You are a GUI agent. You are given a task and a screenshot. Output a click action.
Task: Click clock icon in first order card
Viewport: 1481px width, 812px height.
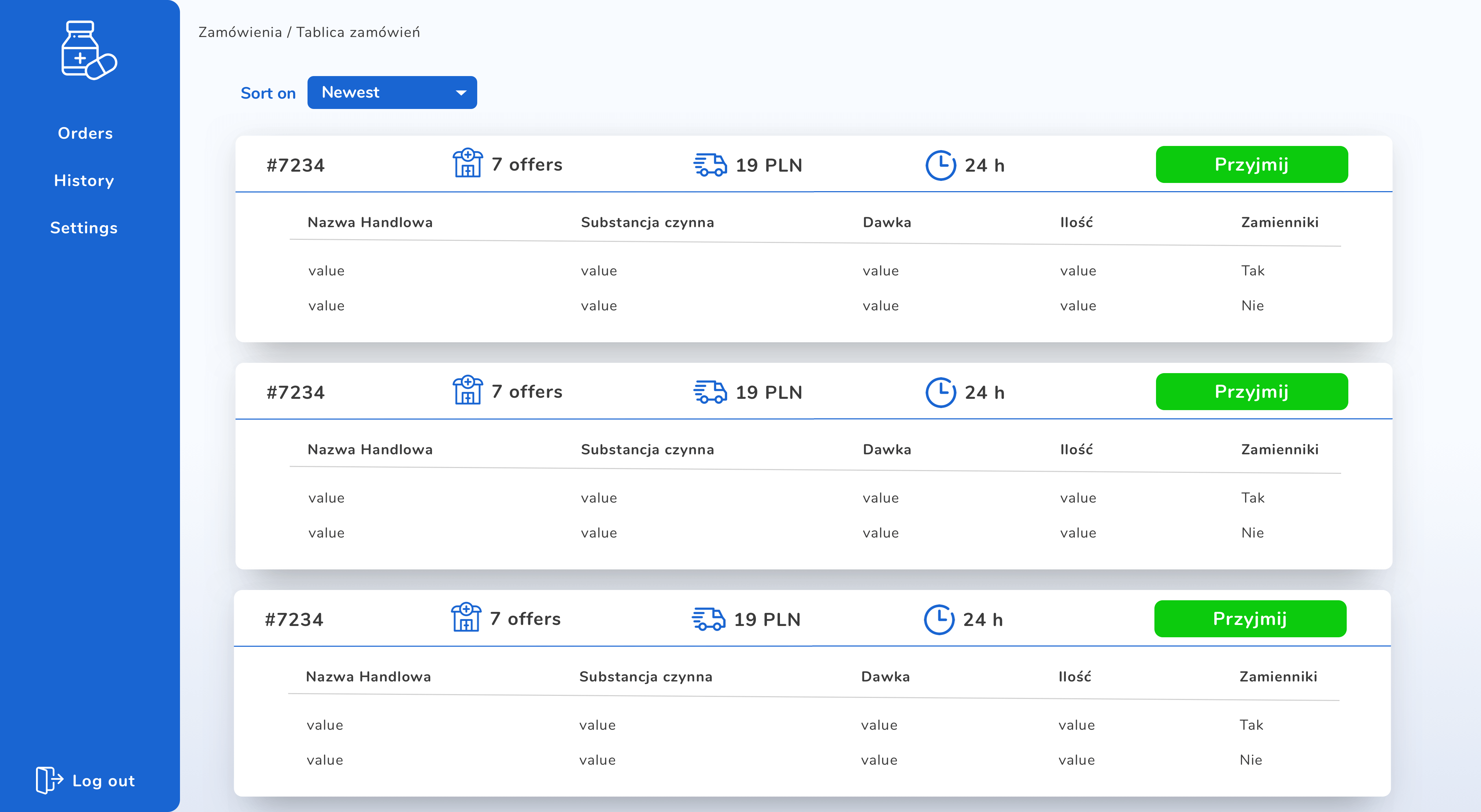point(941,165)
